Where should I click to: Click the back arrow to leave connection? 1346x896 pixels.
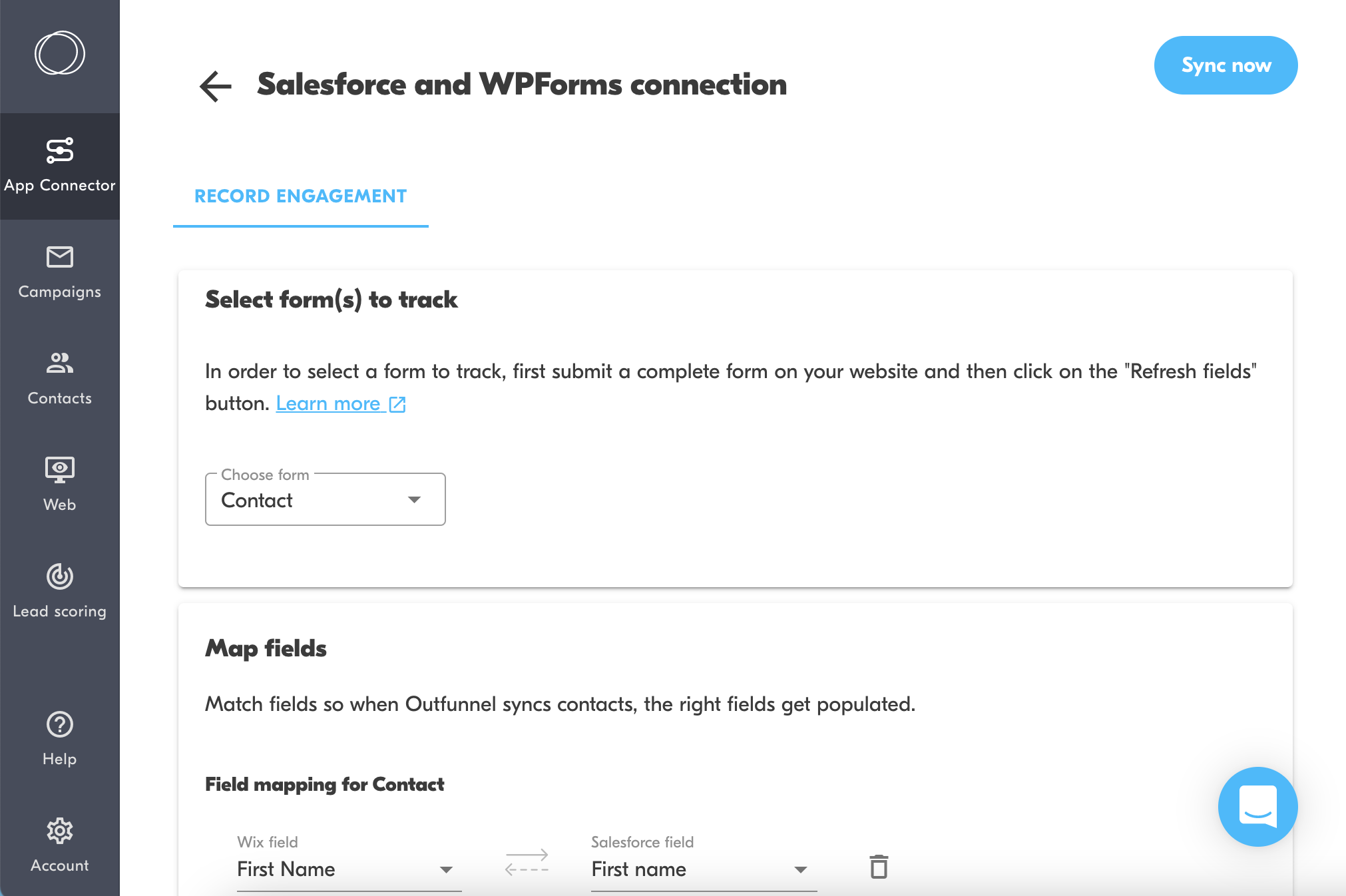[x=214, y=85]
